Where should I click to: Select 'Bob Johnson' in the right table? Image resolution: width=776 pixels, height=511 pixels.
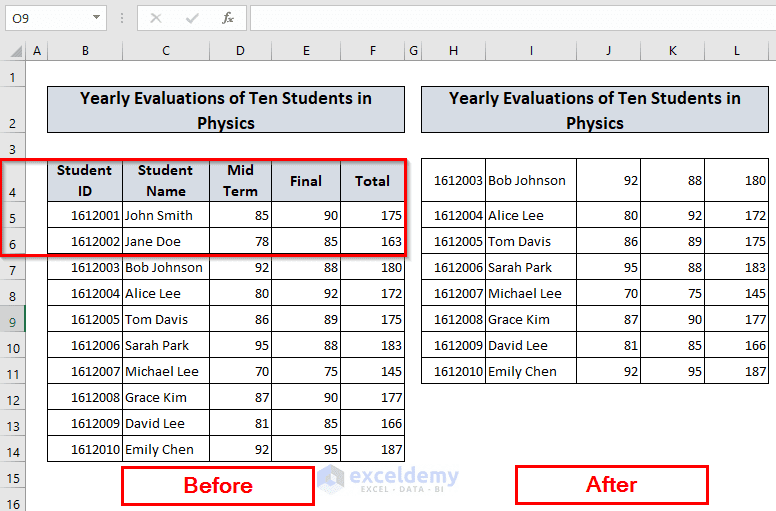click(x=531, y=180)
